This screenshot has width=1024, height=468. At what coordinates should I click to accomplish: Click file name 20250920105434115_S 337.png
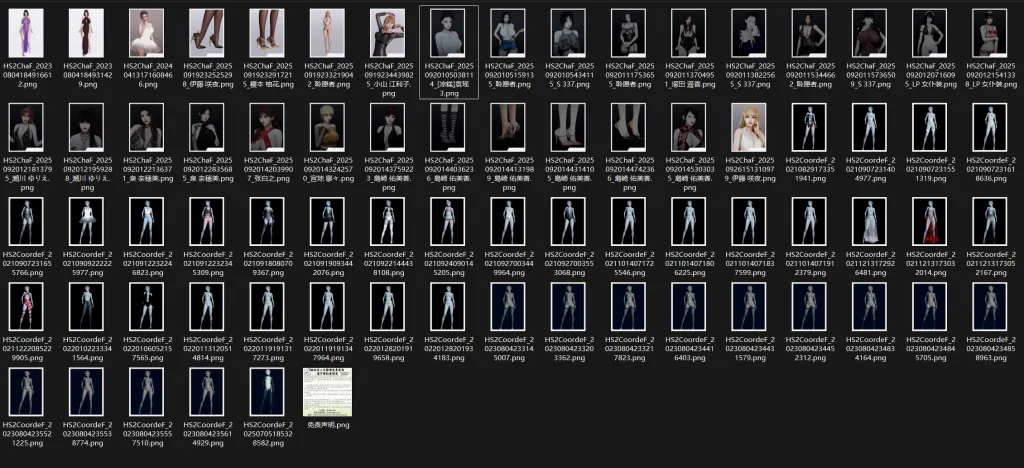568,75
